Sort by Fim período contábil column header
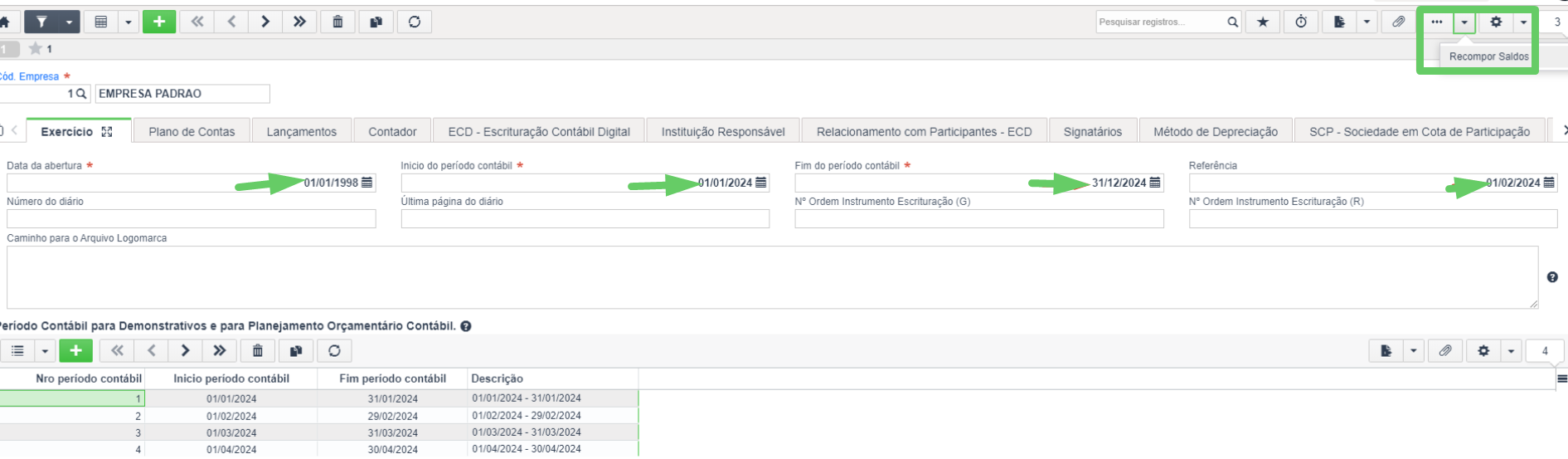This screenshot has height=459, width=1568. click(392, 378)
